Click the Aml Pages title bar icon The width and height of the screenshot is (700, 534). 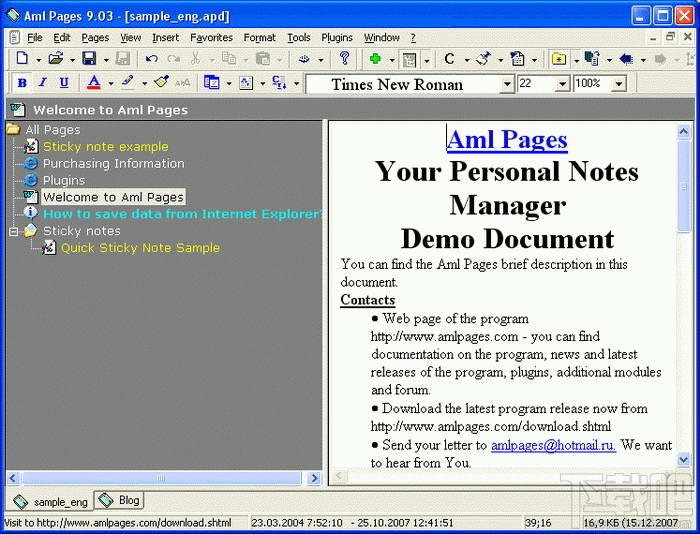13,16
